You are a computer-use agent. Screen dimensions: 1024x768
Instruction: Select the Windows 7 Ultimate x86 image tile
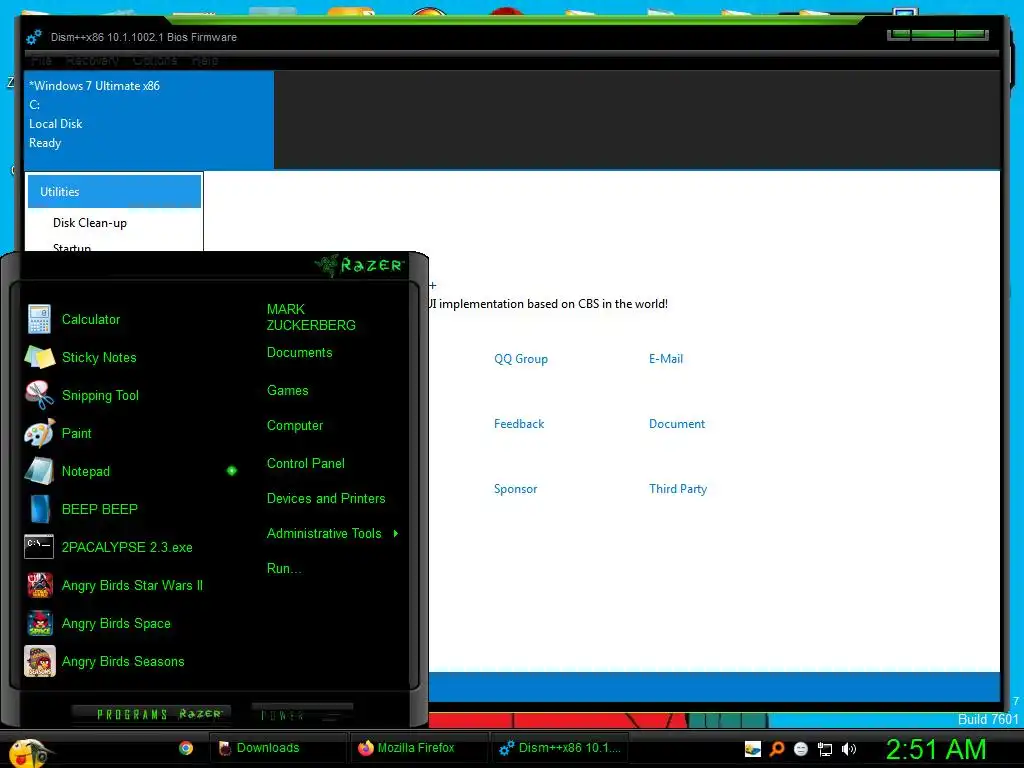(x=149, y=120)
